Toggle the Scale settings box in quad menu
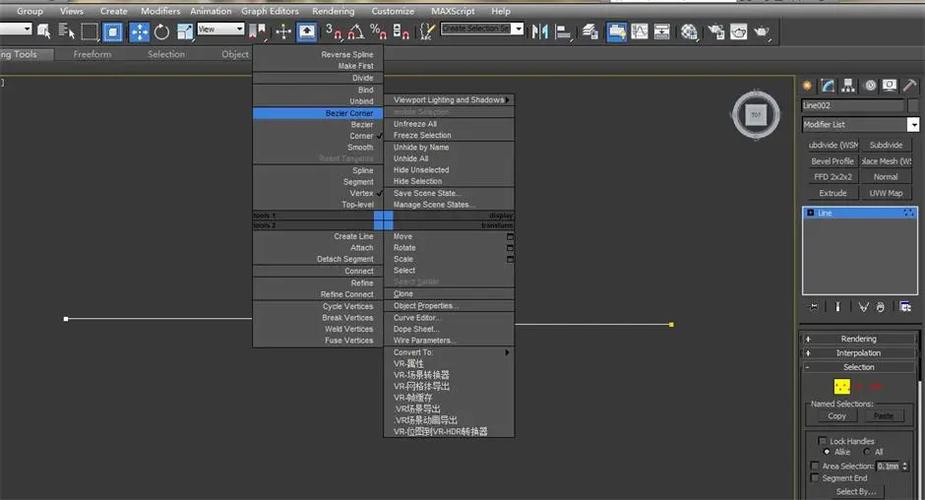The height and width of the screenshot is (500, 925). [x=510, y=259]
